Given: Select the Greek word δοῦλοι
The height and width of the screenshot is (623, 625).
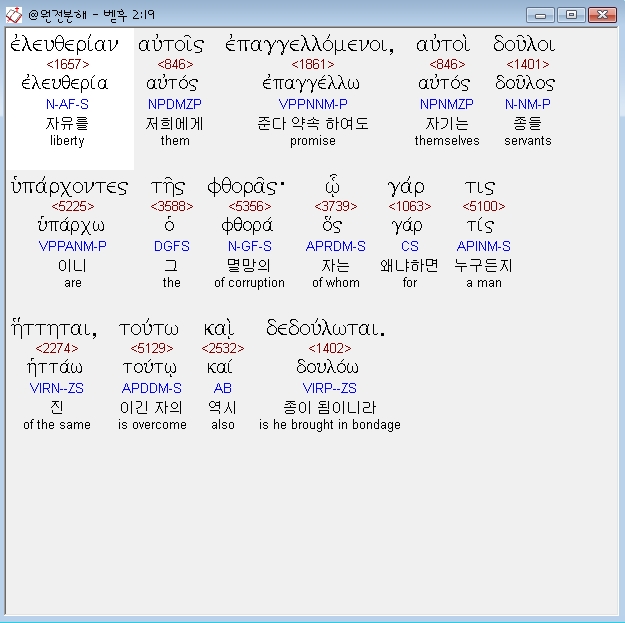Looking at the screenshot, I should coord(524,44).
